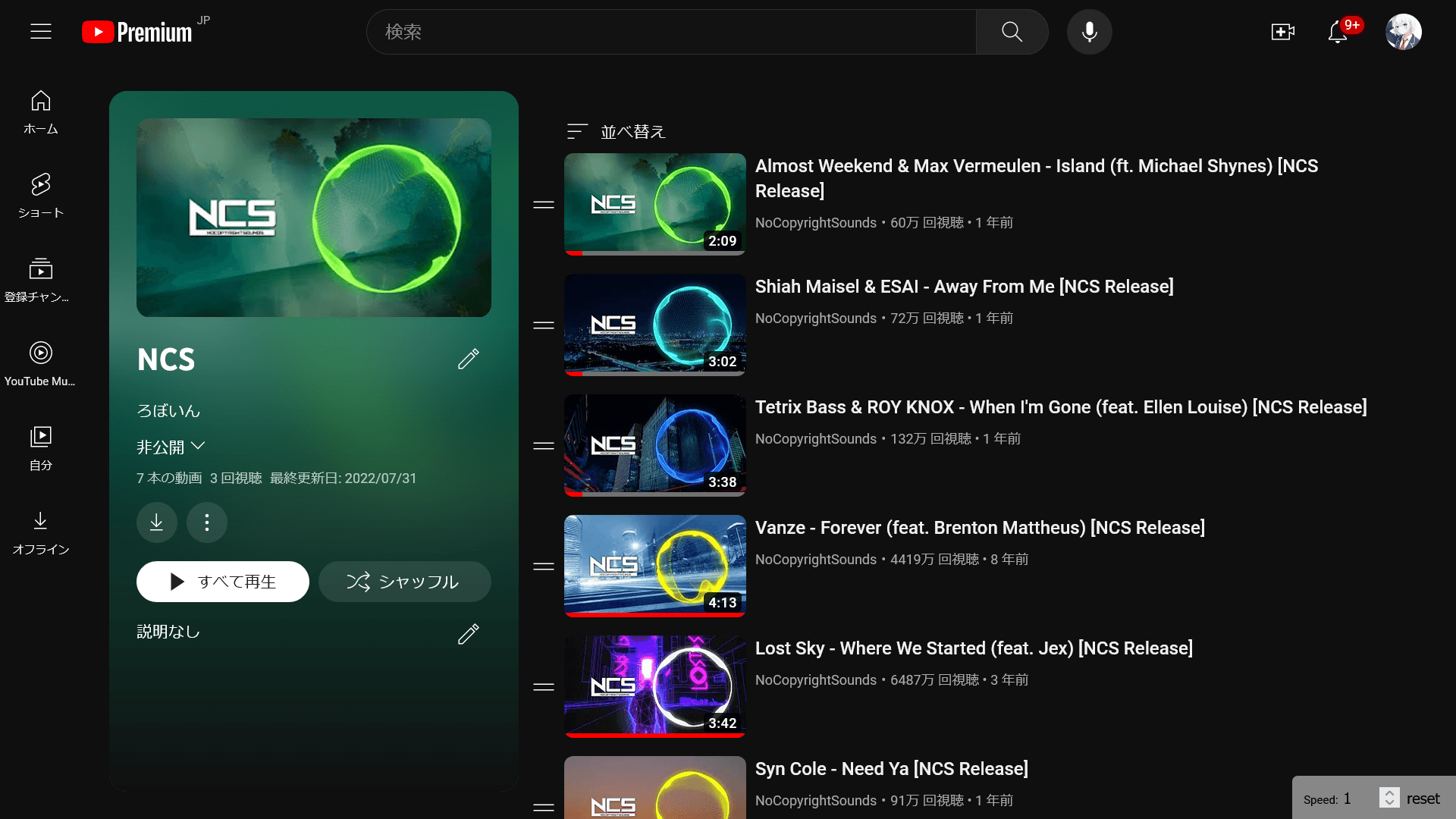Open channel owner ろぼいん link

(x=168, y=411)
